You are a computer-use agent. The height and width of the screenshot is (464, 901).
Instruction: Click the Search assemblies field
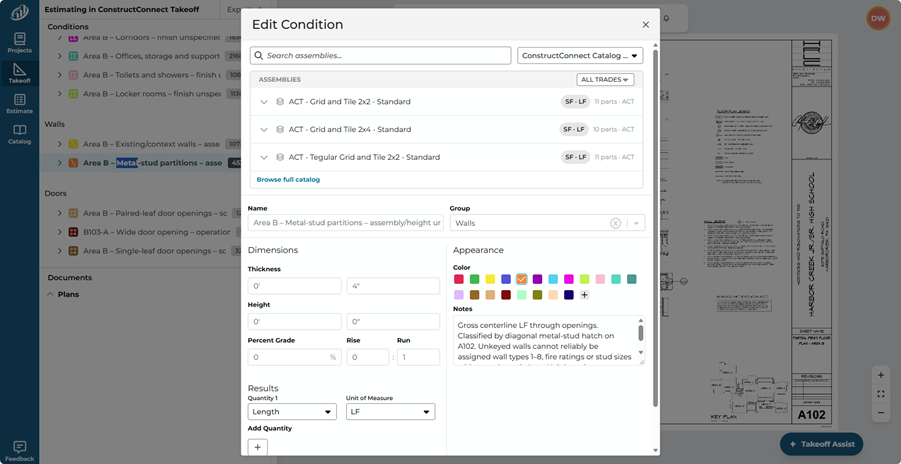pos(380,56)
